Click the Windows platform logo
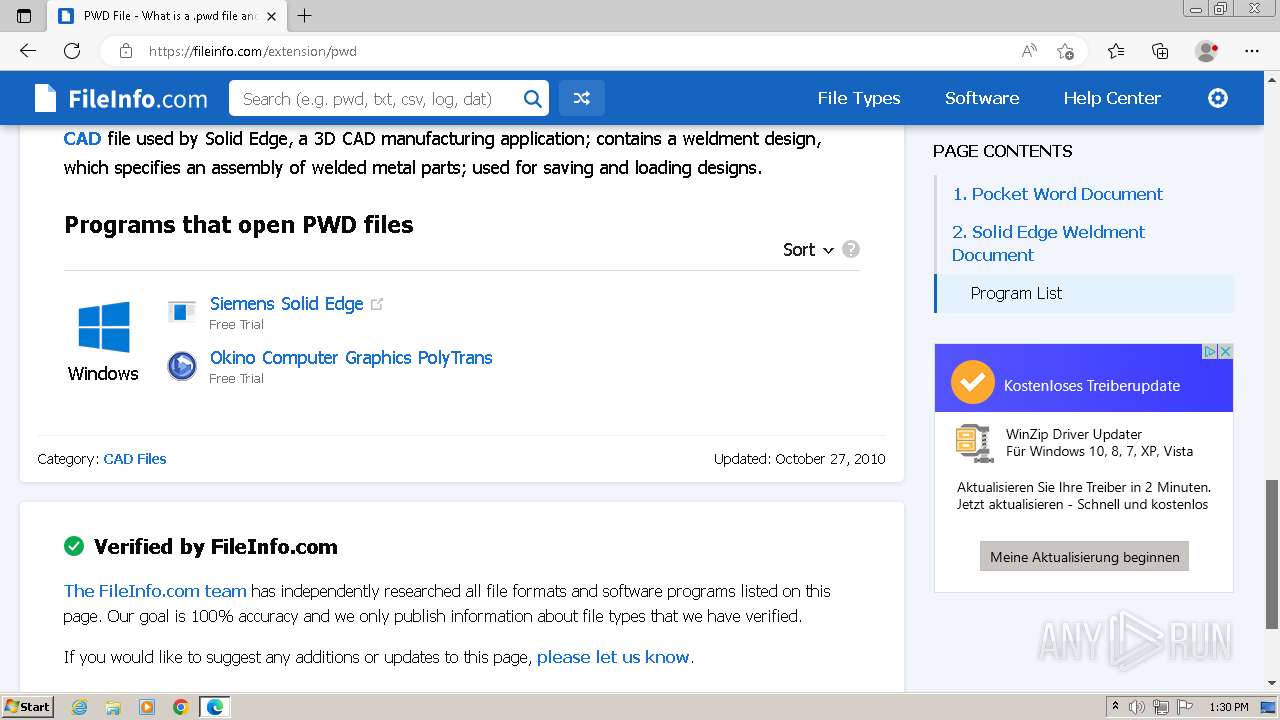Viewport: 1280px width, 720px height. (104, 327)
